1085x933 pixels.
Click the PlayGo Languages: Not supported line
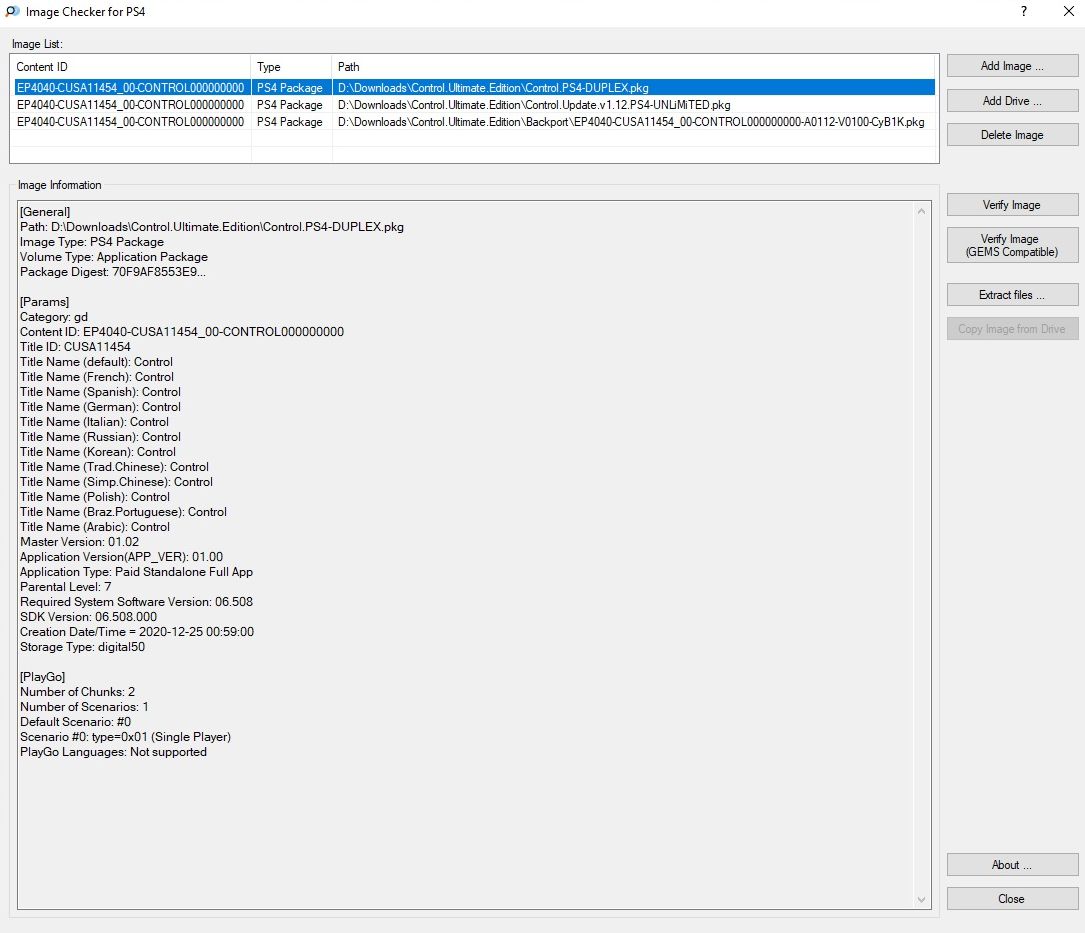pos(113,752)
